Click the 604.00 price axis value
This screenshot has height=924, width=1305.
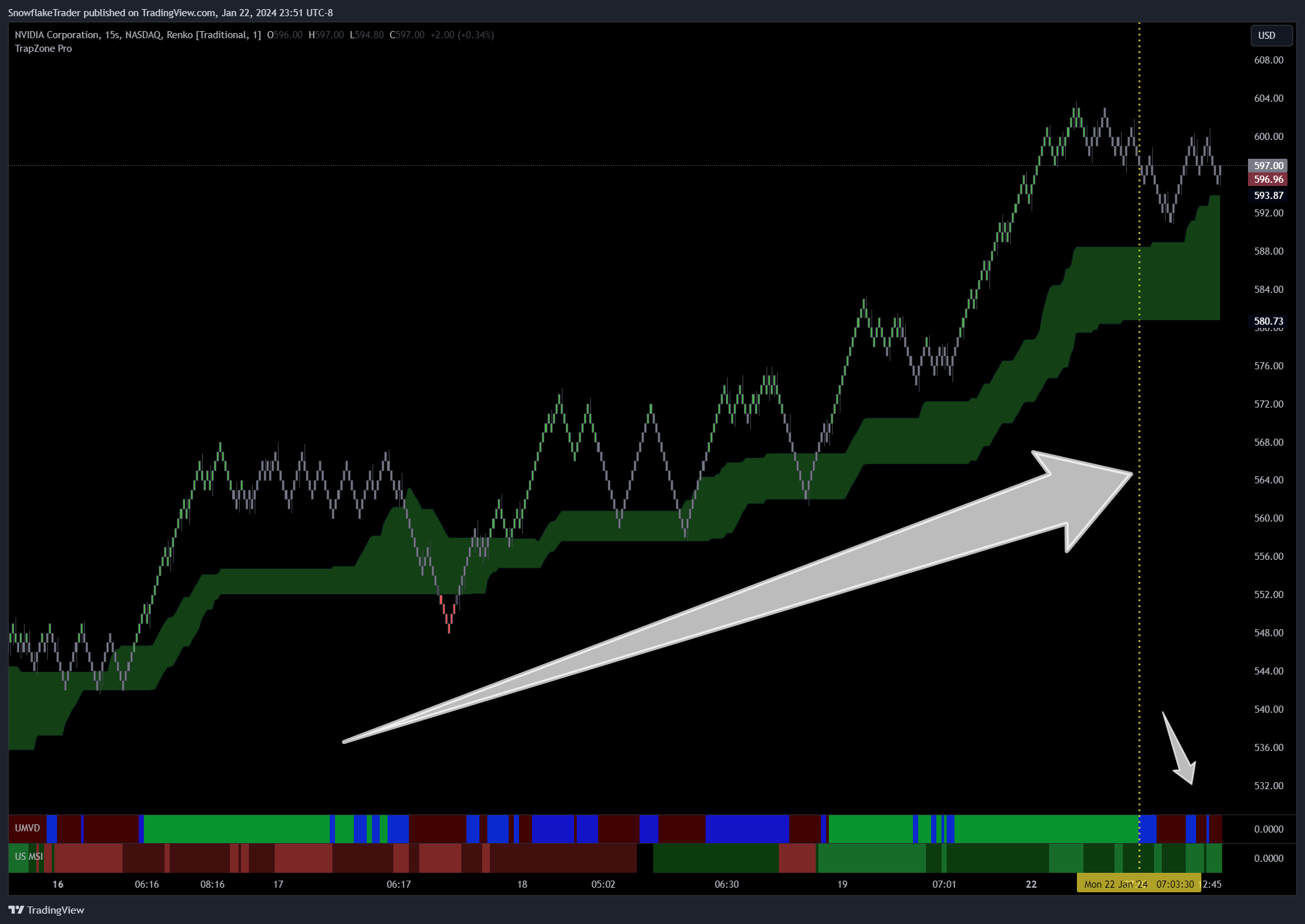point(1268,98)
